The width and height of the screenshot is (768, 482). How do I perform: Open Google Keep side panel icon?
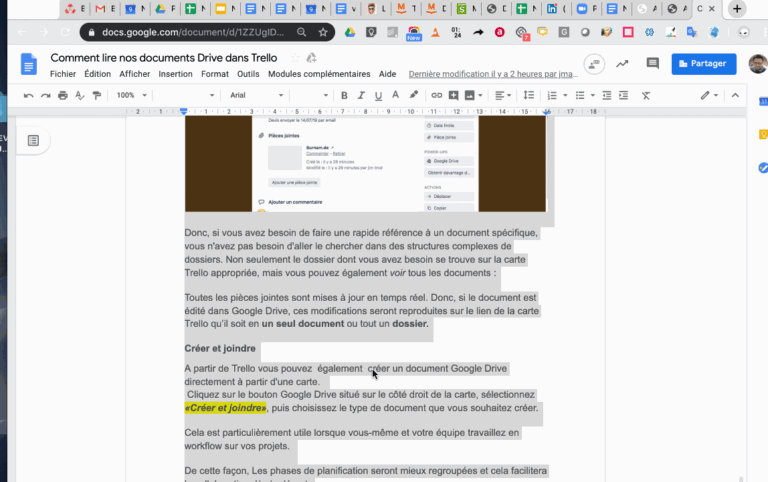click(x=763, y=134)
